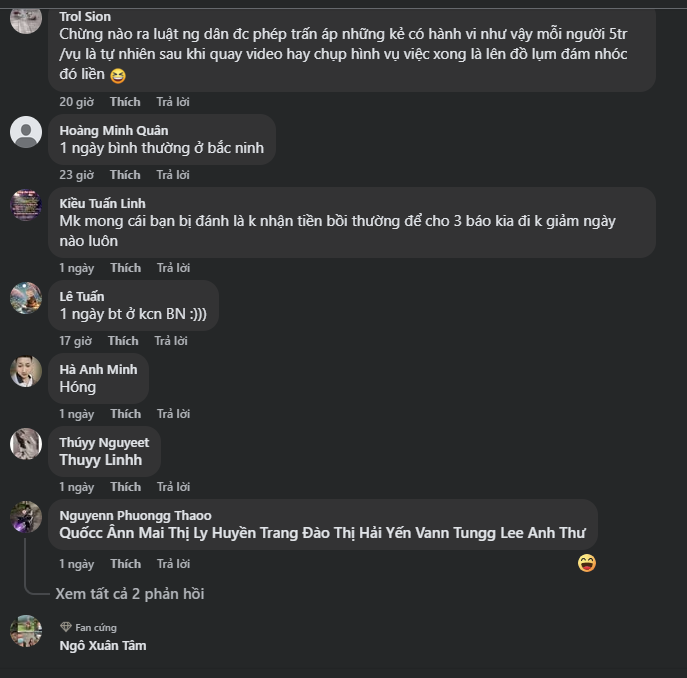Click Lê Tuấn's avatar image

coord(26,298)
